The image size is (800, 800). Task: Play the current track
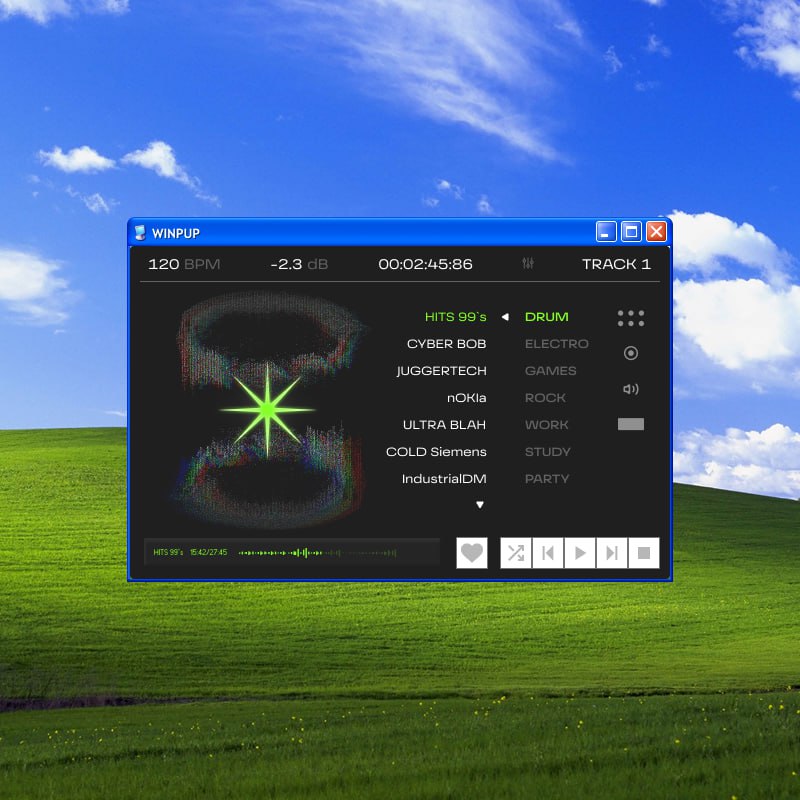click(580, 553)
